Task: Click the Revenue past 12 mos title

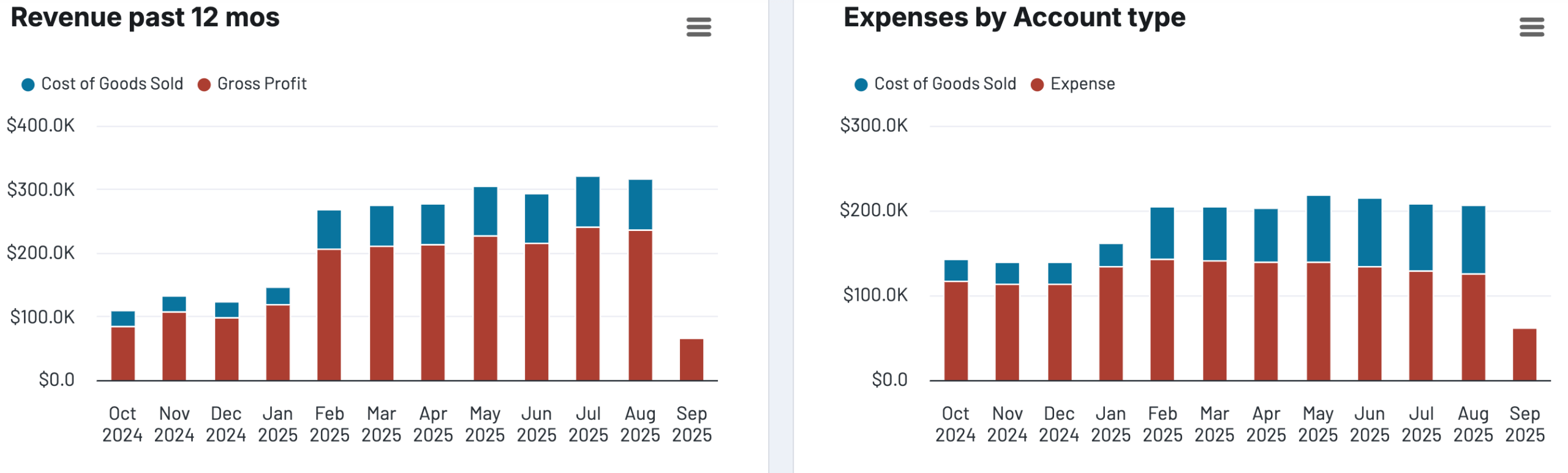Action: (x=145, y=17)
